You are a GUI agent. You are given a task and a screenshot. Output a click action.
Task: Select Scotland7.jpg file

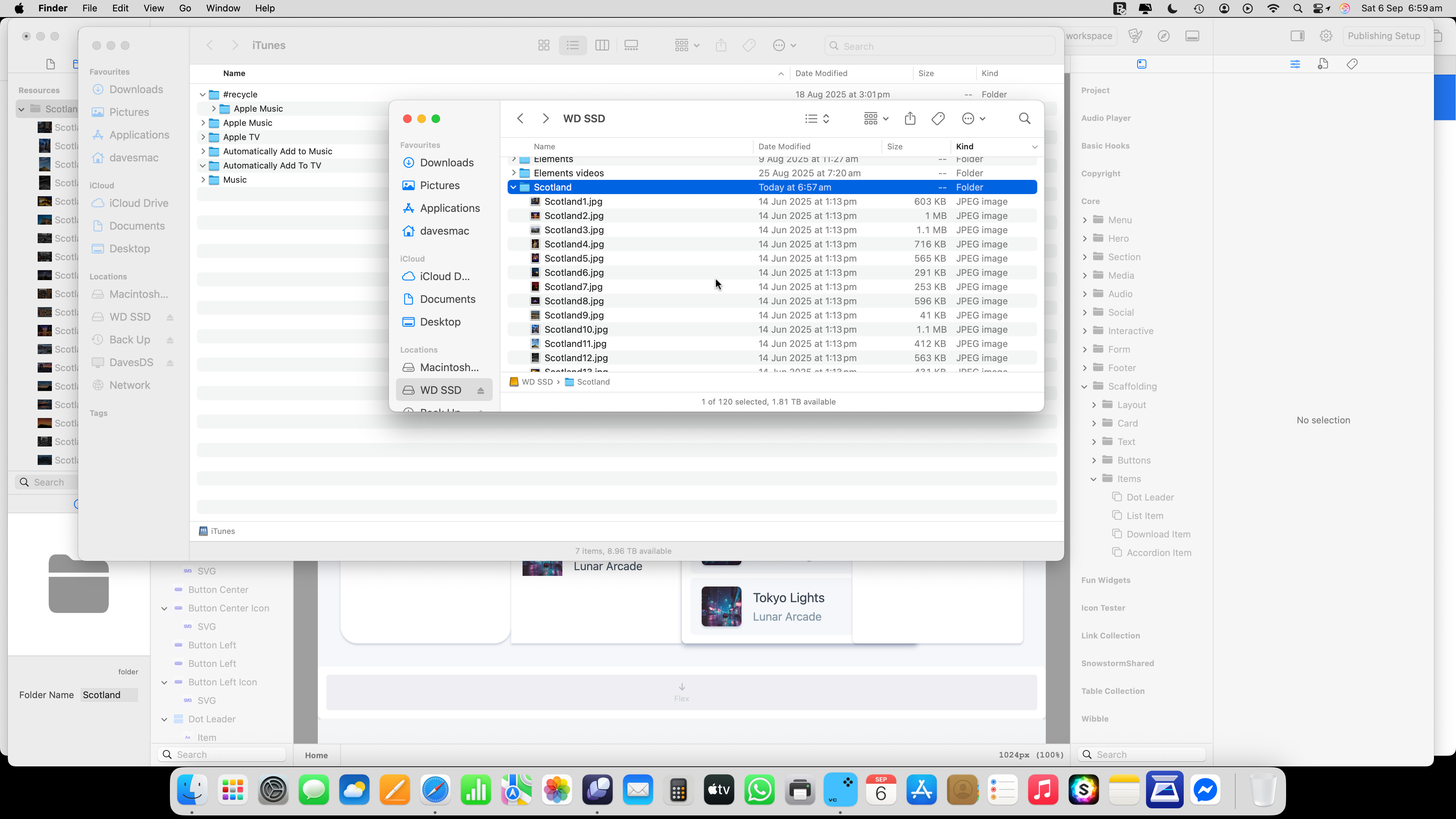(x=573, y=287)
